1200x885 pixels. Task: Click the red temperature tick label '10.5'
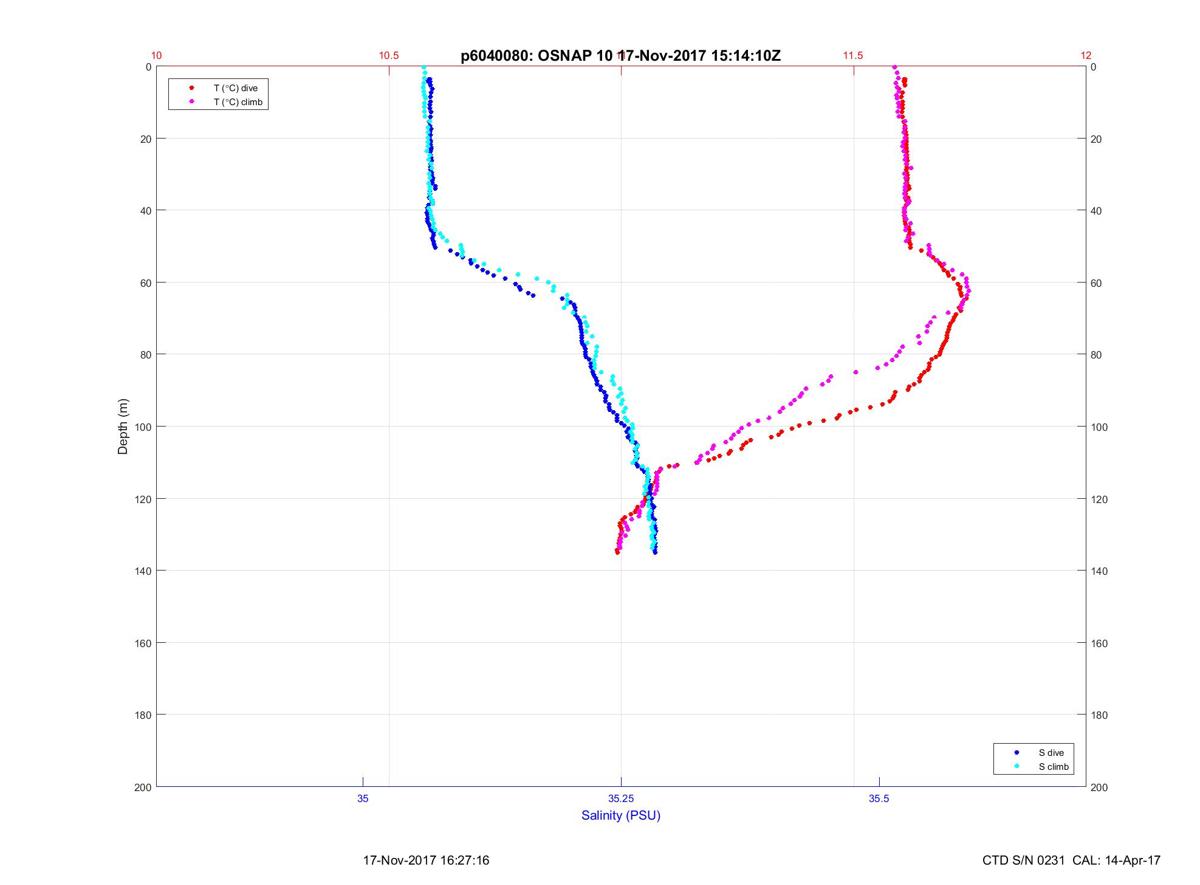coord(389,56)
